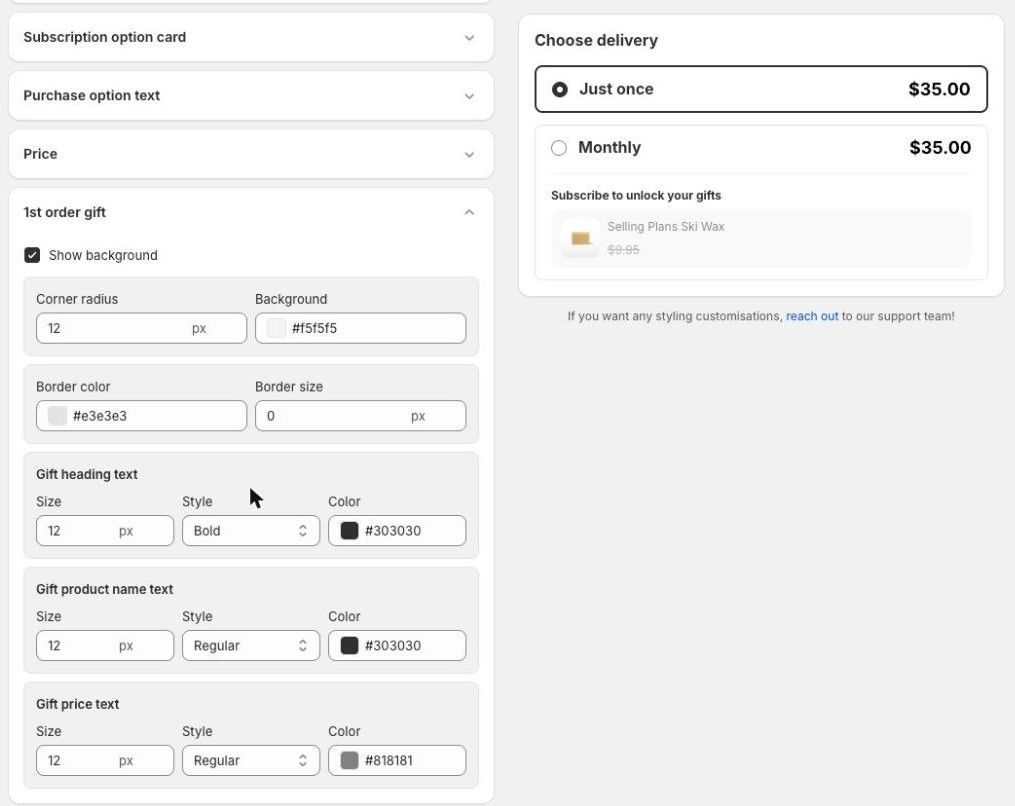Open Gift price text Style dropdown
The image size is (1015, 806).
[x=251, y=760]
